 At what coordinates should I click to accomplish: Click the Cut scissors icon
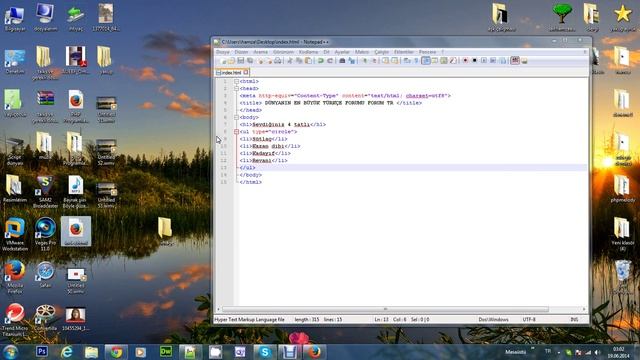(290, 61)
